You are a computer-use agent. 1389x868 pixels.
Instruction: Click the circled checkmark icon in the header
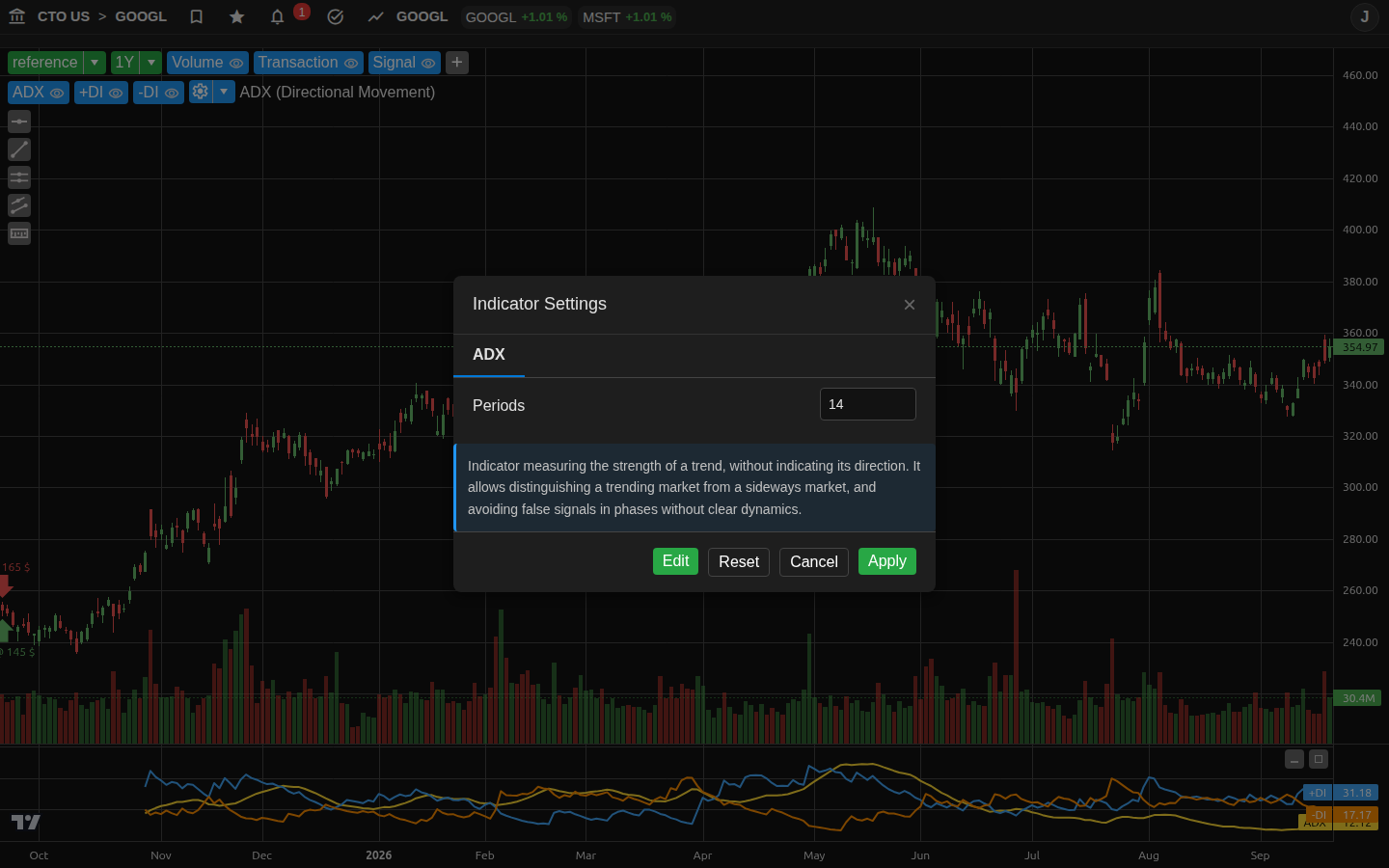[x=336, y=16]
